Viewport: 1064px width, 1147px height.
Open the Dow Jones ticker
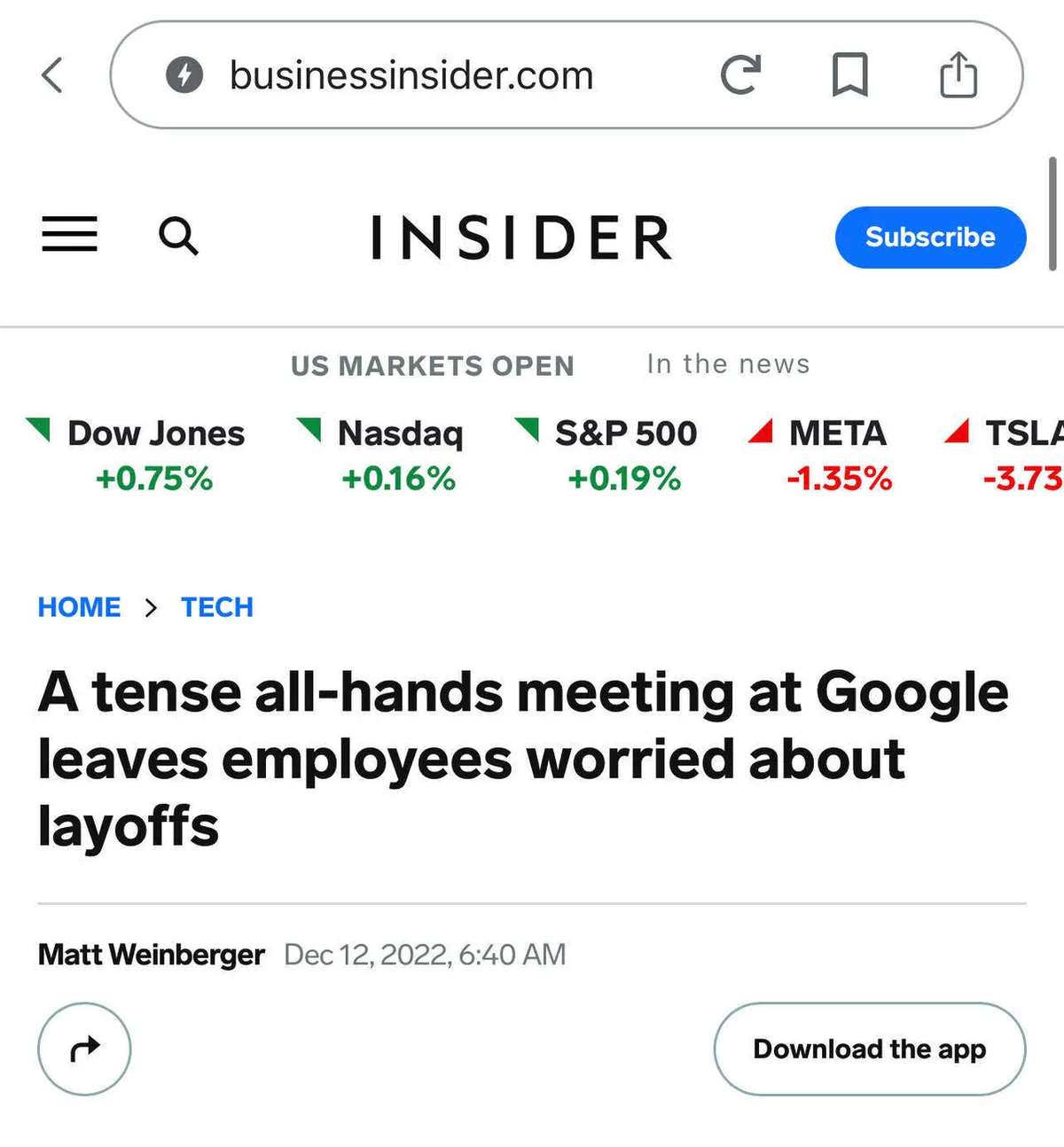[x=155, y=456]
